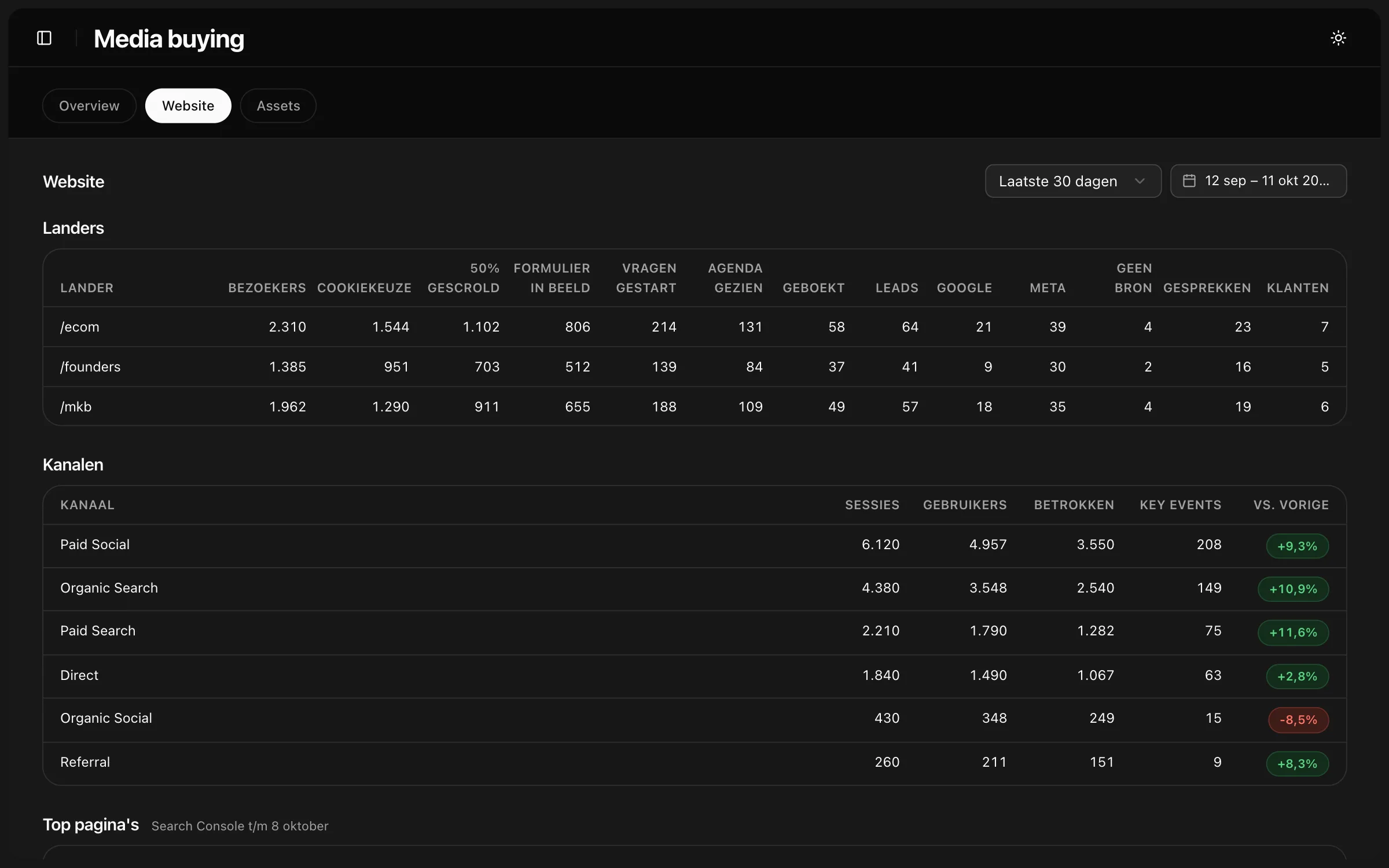Click the 2.310 bezoekers value for /ecom
The width and height of the screenshot is (1389, 868).
[287, 327]
